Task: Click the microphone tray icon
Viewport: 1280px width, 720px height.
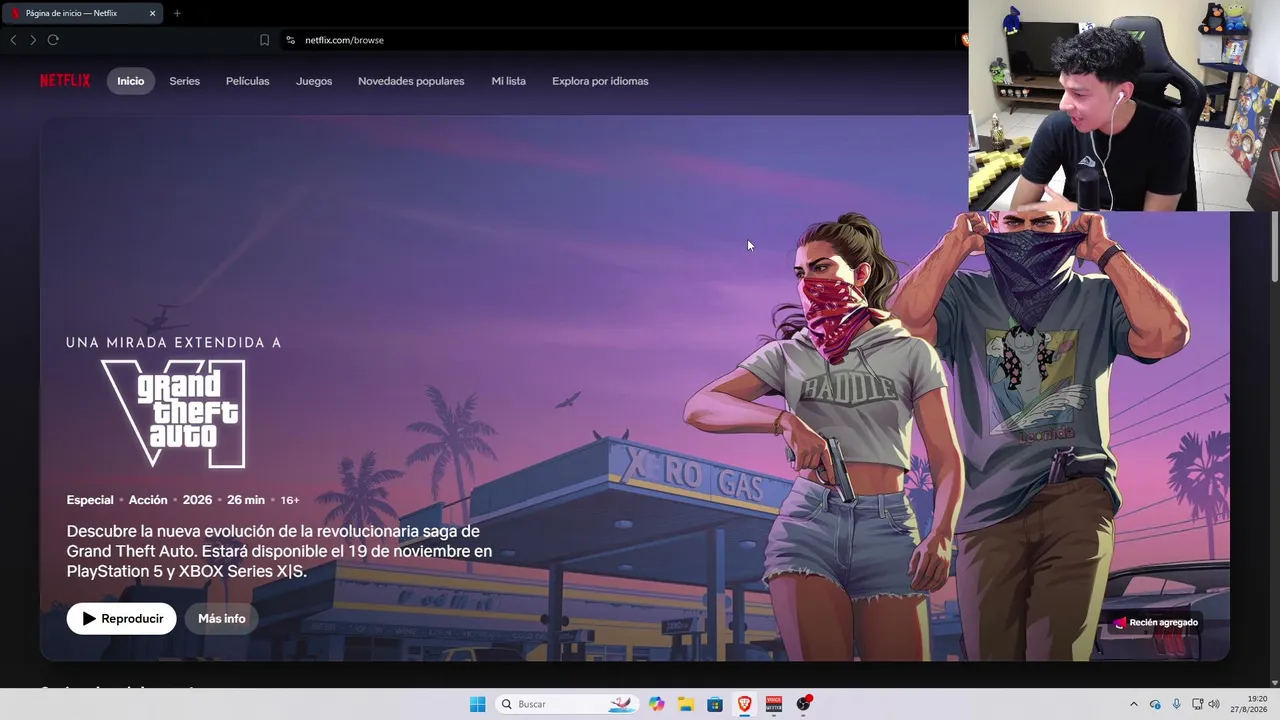Action: (x=1176, y=704)
